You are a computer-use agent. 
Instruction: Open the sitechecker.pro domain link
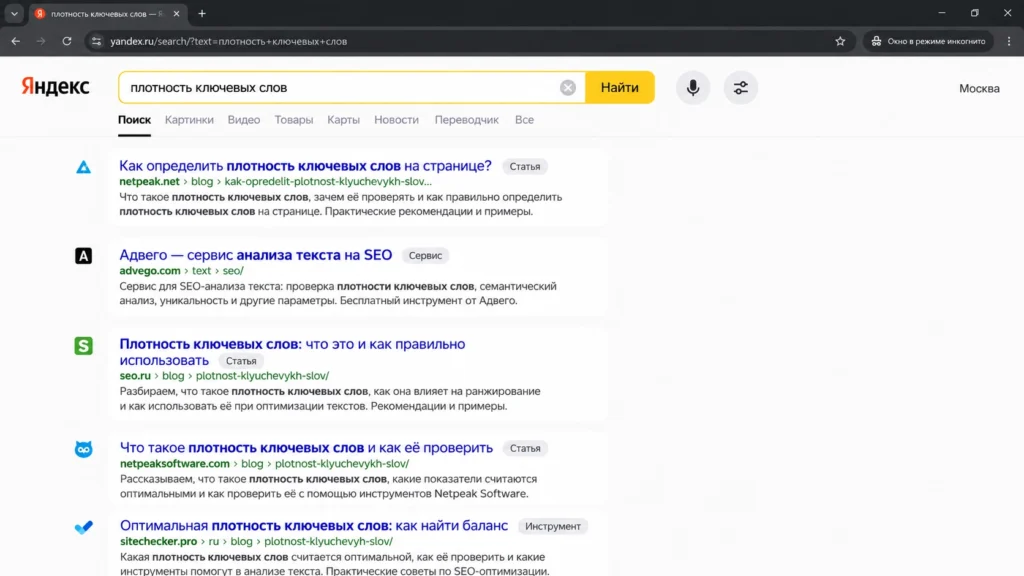point(158,541)
